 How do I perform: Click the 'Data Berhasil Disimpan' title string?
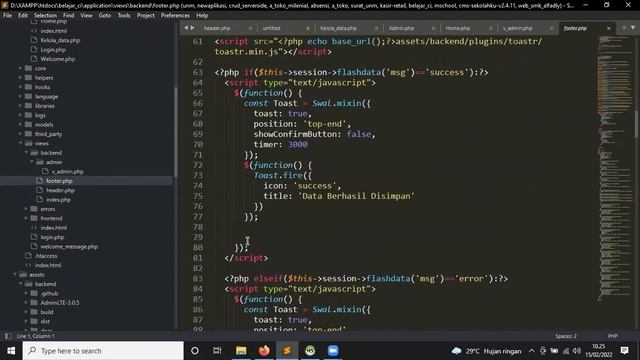pyautogui.click(x=356, y=196)
